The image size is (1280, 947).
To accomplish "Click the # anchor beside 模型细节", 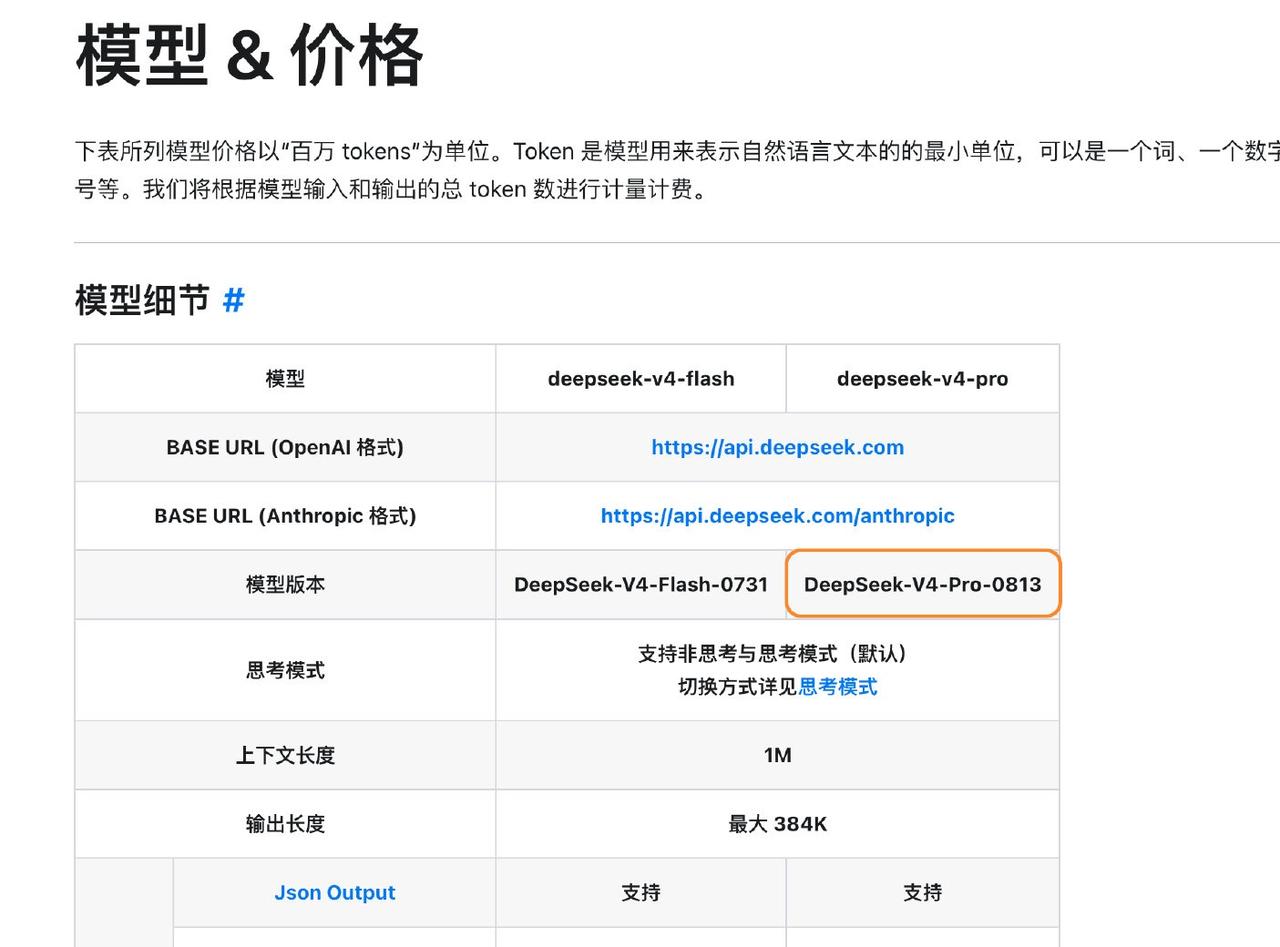I will [233, 300].
